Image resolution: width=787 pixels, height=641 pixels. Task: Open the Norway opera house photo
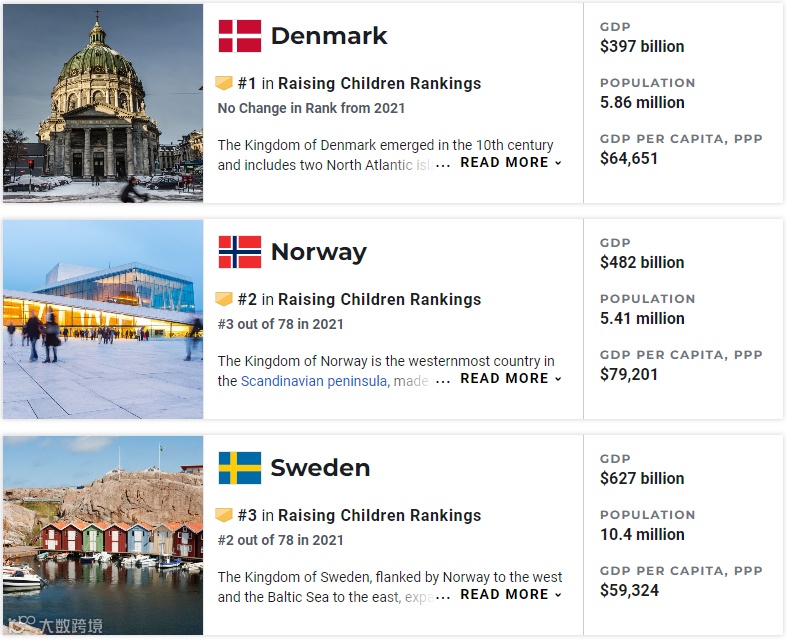103,319
